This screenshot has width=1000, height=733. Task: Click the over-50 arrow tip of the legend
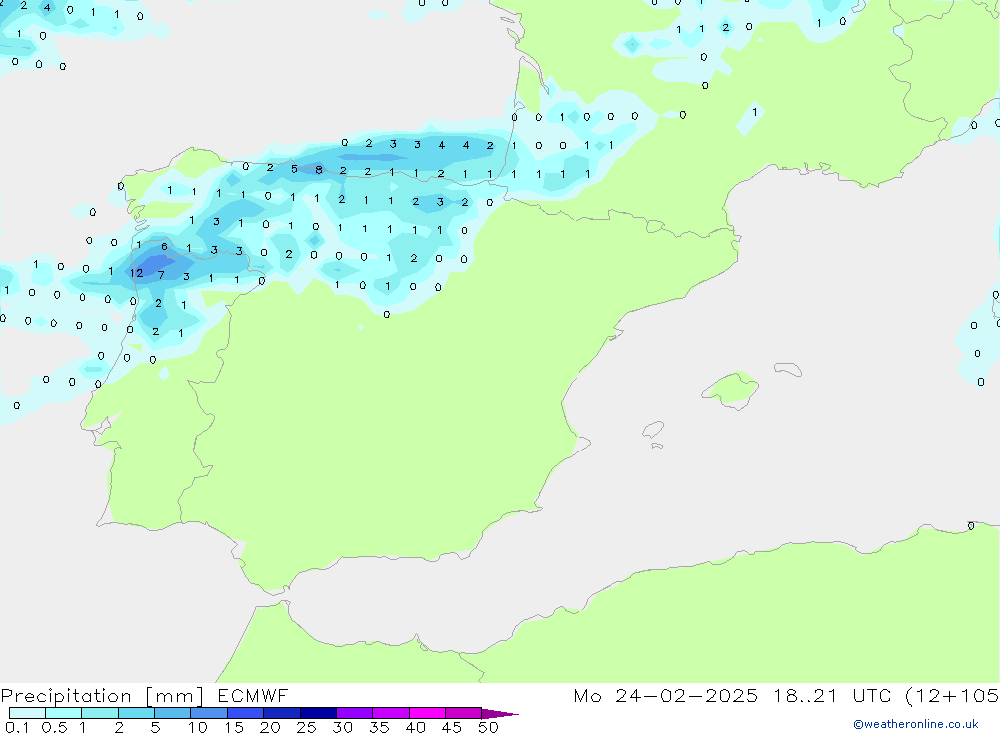(x=500, y=714)
